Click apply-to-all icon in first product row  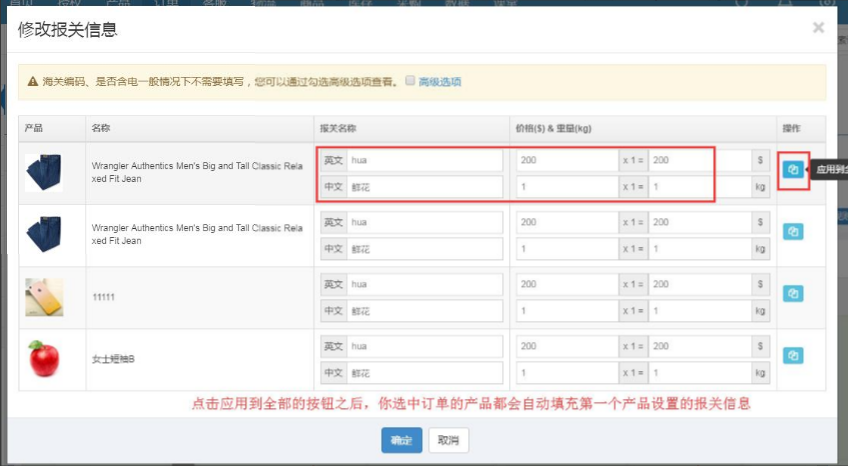click(x=792, y=170)
